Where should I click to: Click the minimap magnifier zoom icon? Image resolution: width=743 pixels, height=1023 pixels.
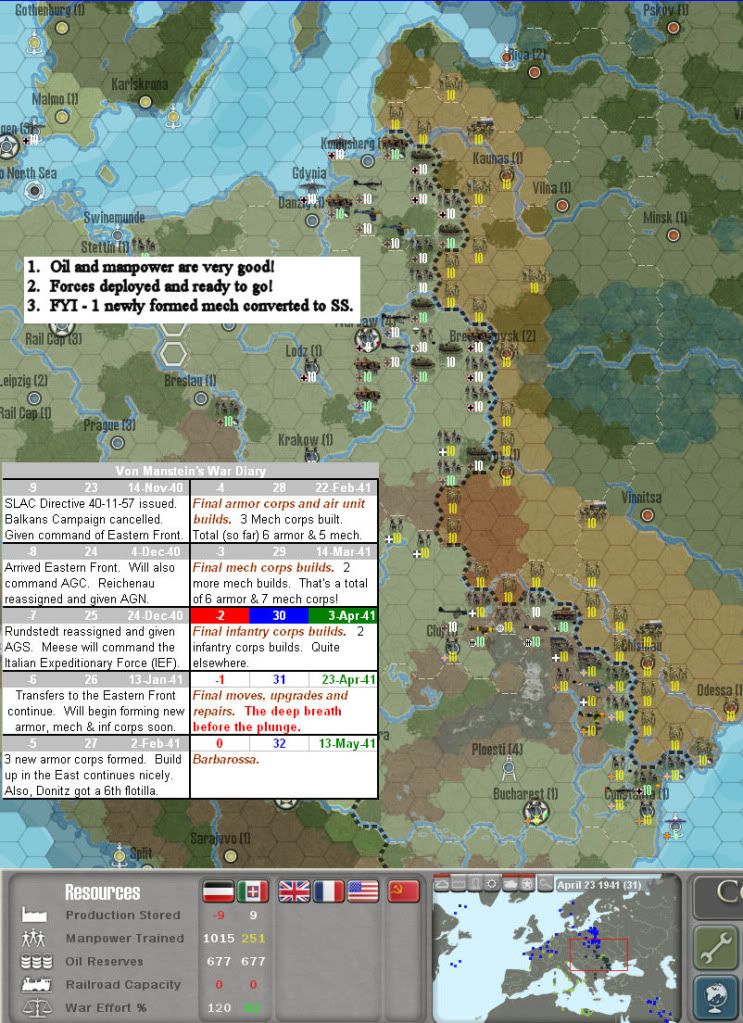[544, 883]
